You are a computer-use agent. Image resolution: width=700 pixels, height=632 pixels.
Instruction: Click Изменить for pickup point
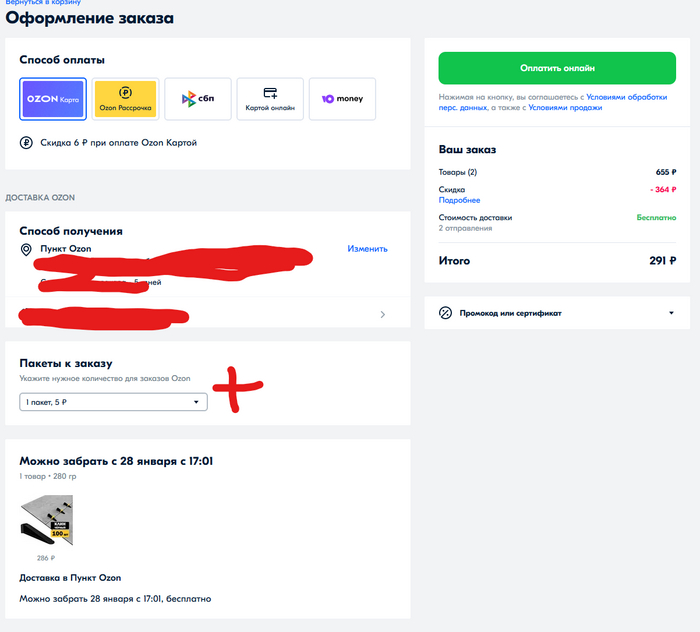tap(367, 249)
